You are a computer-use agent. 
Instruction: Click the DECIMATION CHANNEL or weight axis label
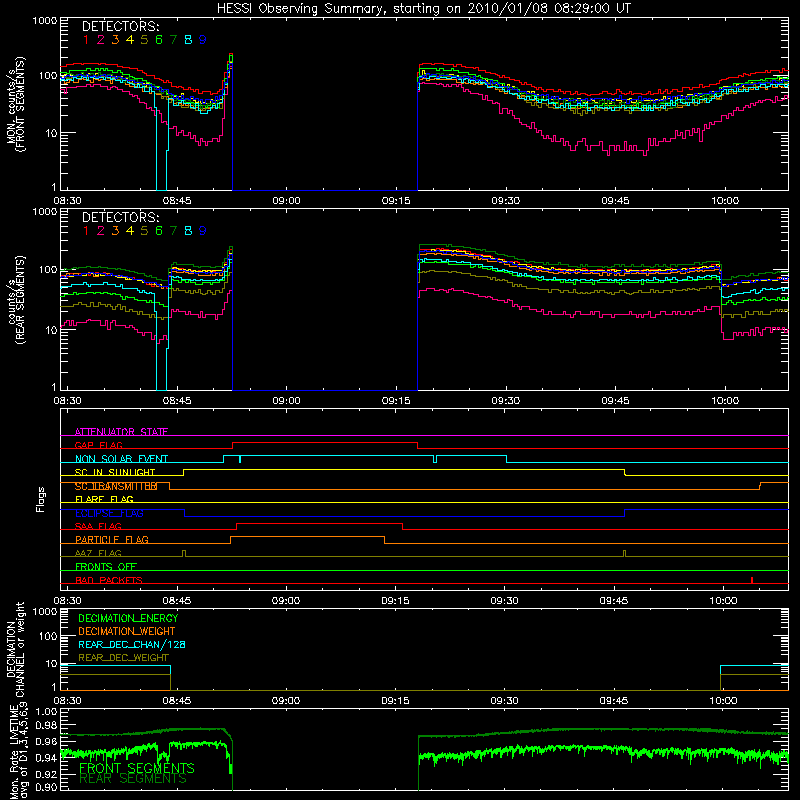[16, 649]
